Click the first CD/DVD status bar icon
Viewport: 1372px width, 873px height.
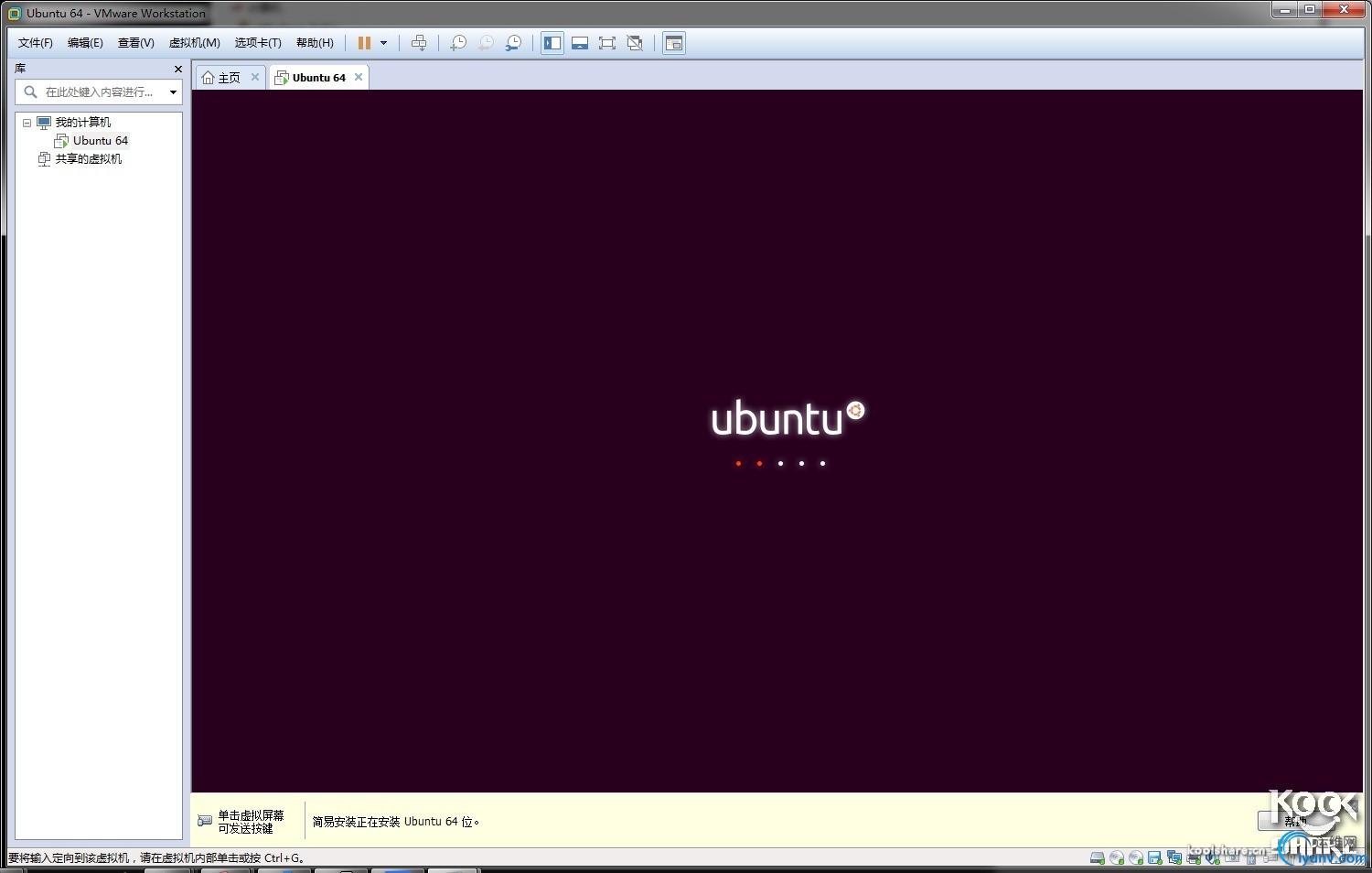(1117, 858)
